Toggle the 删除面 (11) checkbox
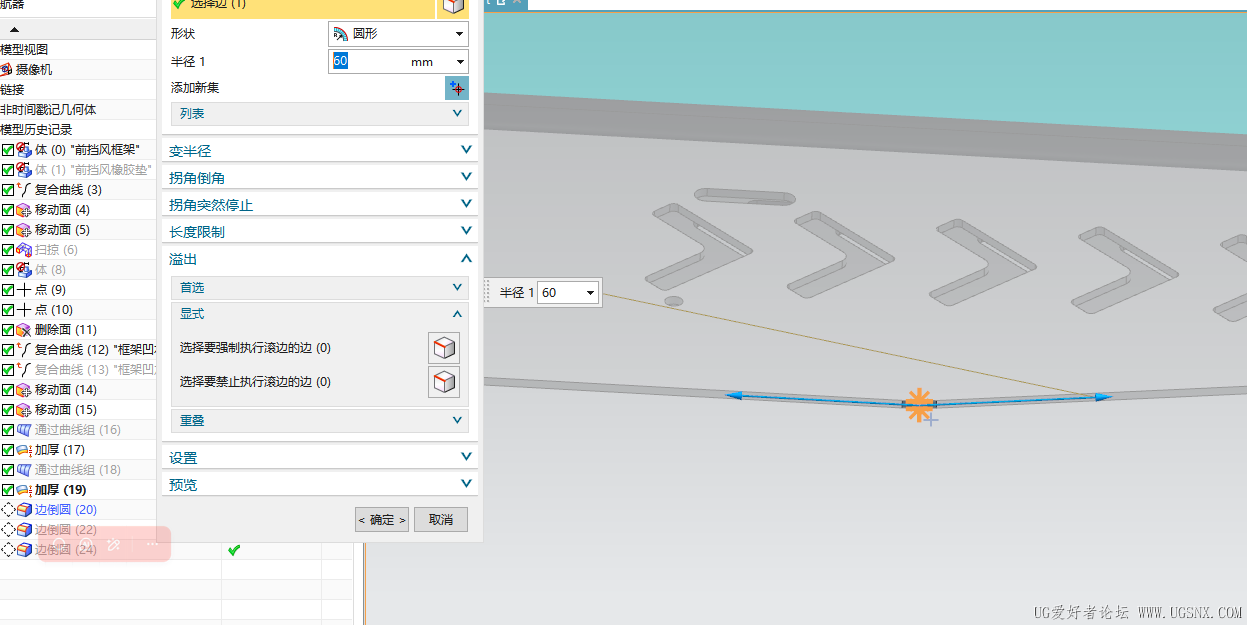 point(8,330)
